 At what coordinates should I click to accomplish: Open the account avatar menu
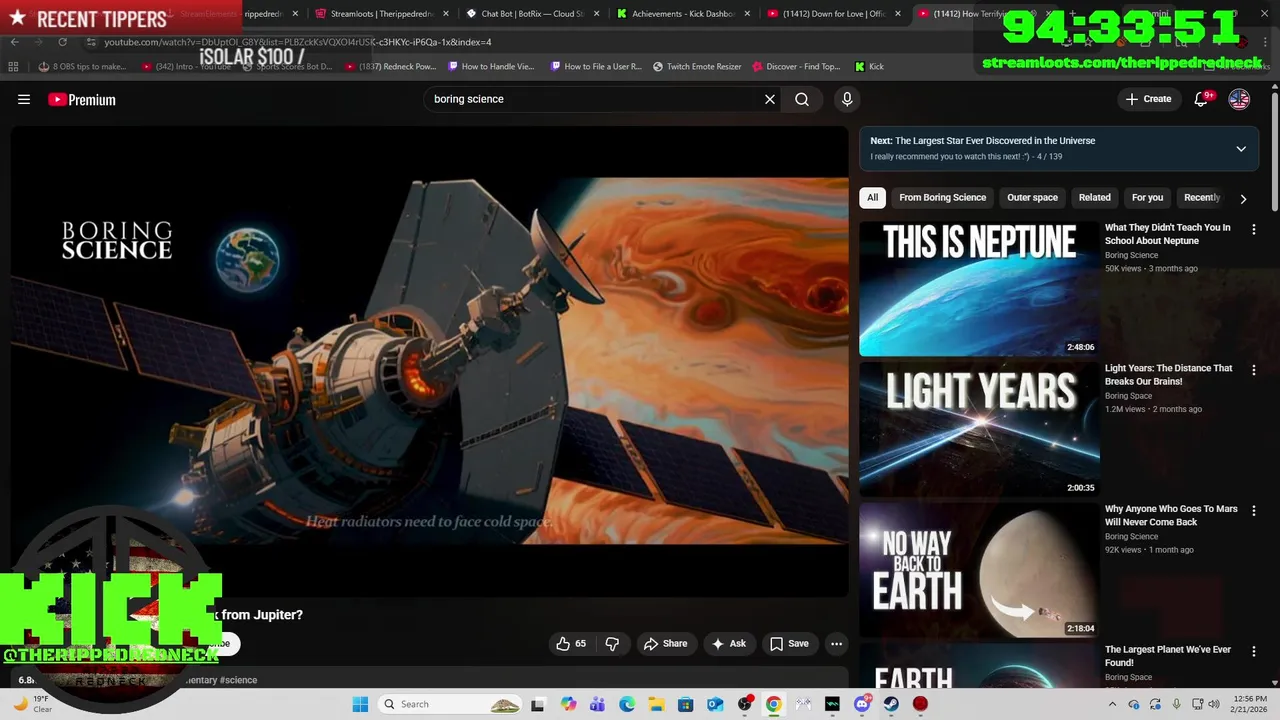pos(1239,99)
